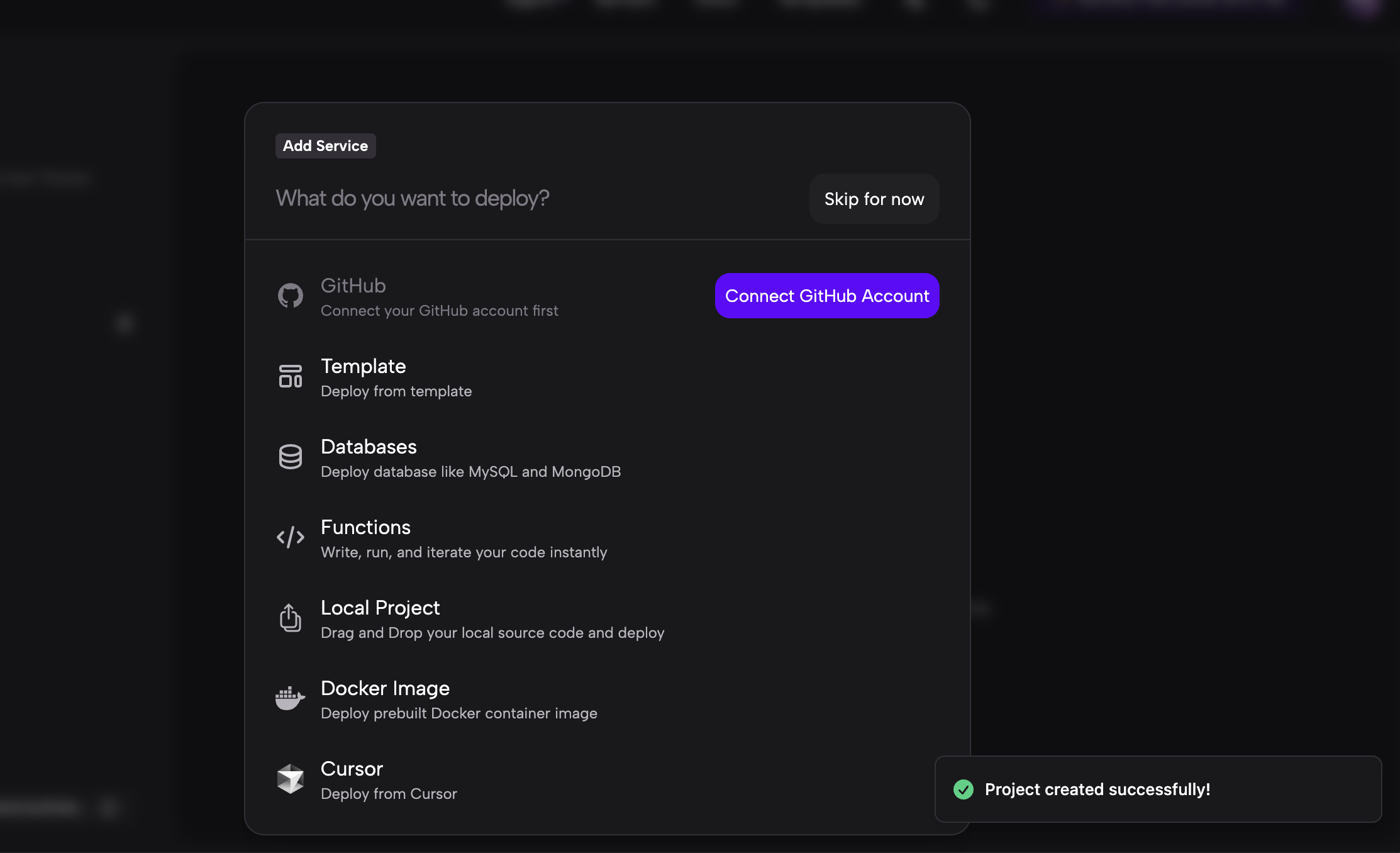Pick the Docker Image option
This screenshot has width=1400, height=853.
pos(385,689)
